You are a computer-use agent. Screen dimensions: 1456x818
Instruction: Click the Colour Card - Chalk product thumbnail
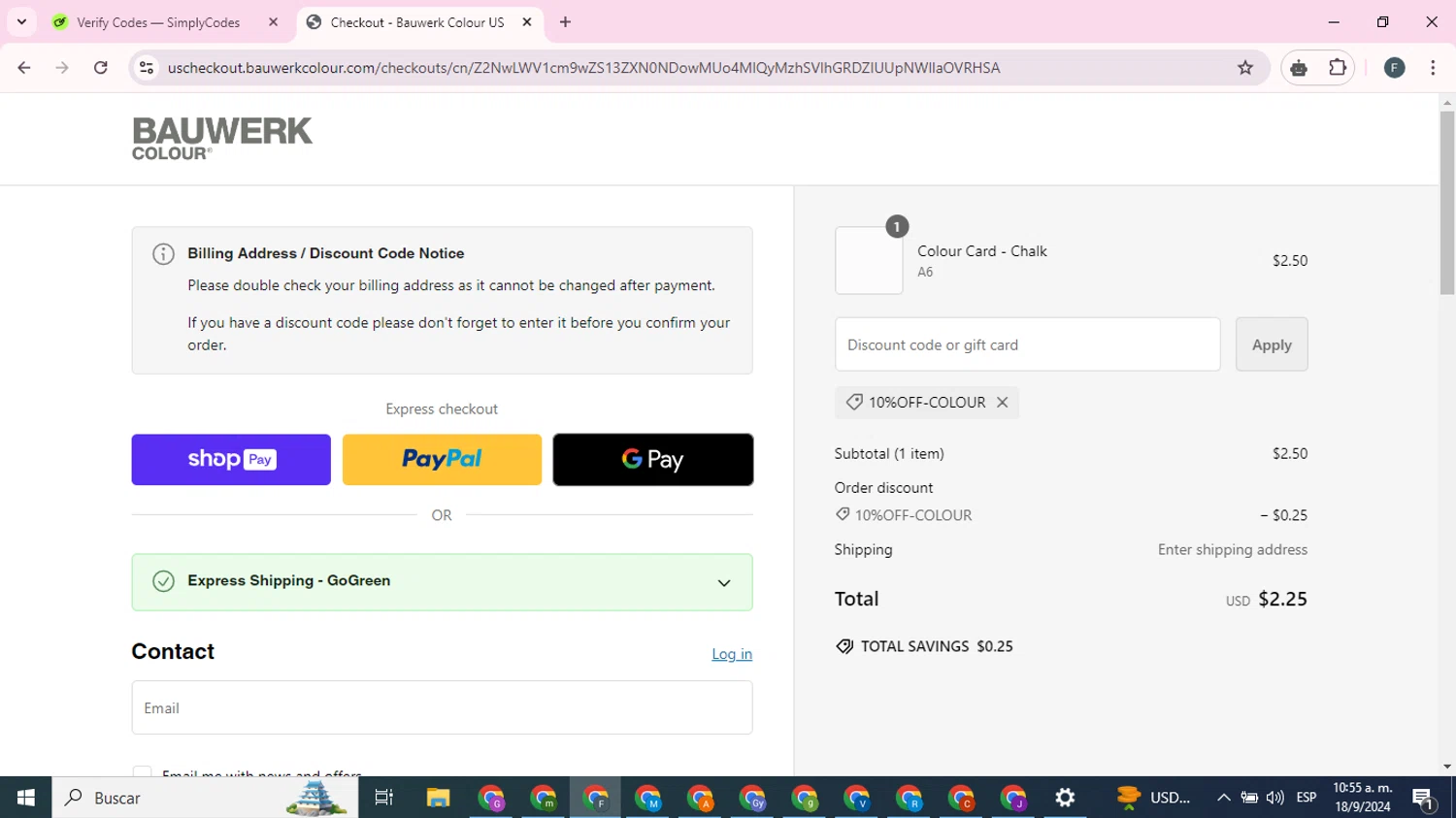tap(869, 260)
